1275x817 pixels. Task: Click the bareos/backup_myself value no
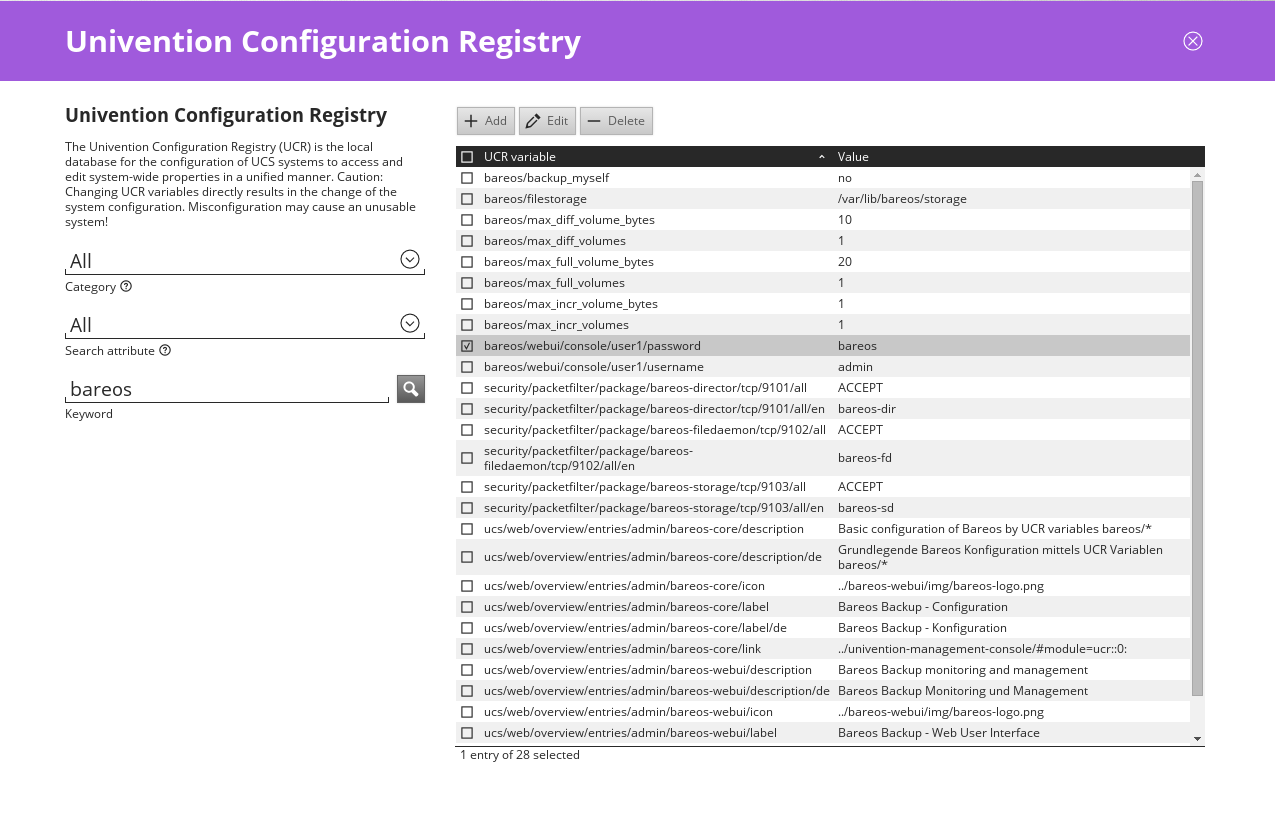(845, 178)
